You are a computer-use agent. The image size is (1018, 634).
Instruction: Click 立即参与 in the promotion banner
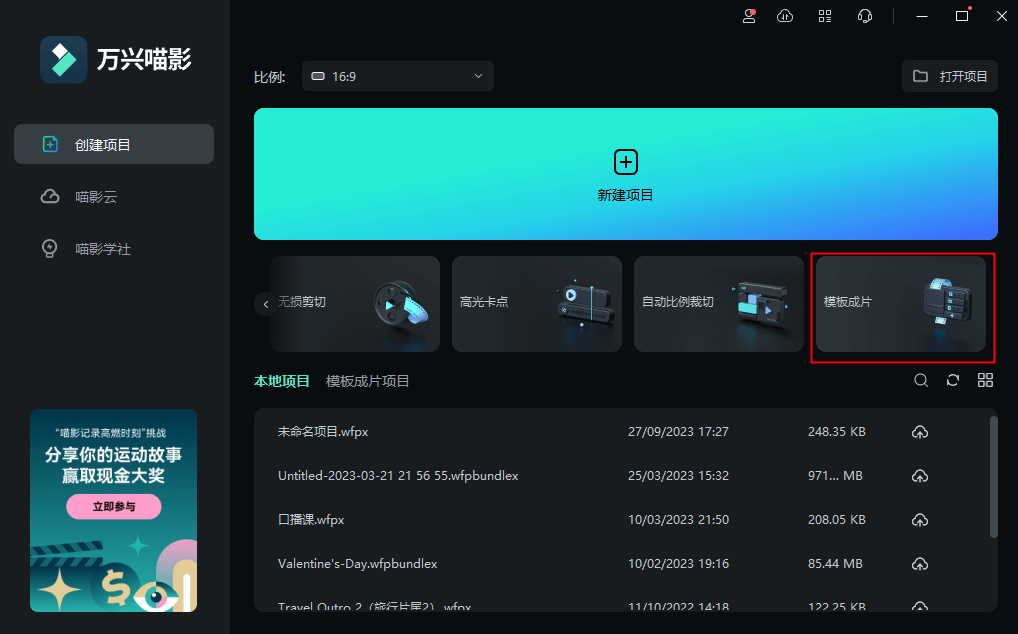point(113,507)
